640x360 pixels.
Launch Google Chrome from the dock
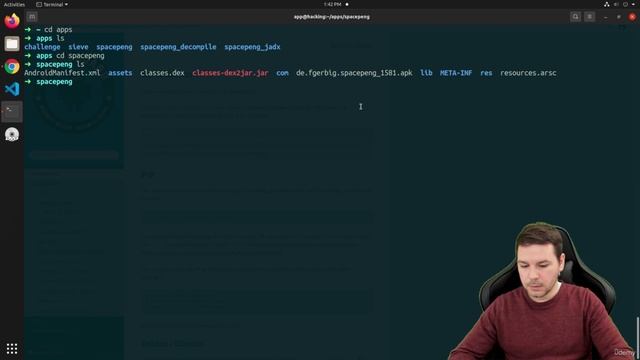click(12, 67)
